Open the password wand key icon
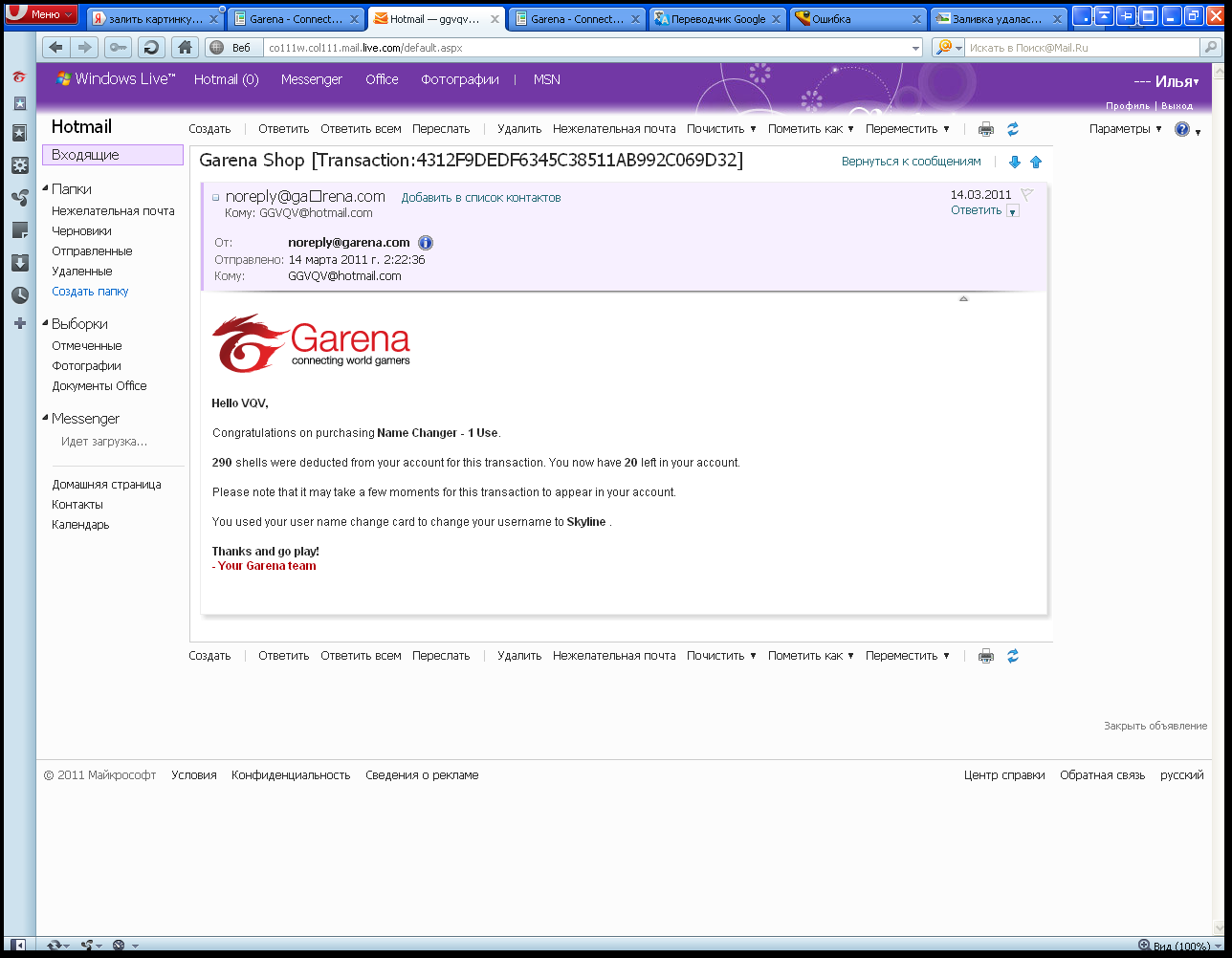The image size is (1232, 958). (118, 48)
